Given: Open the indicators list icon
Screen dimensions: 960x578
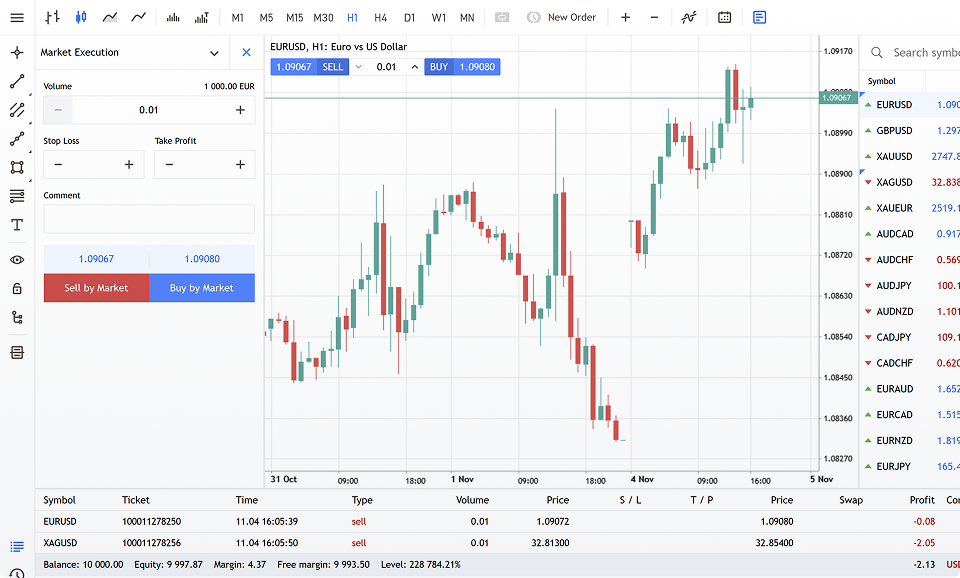Looking at the screenshot, I should pos(689,17).
